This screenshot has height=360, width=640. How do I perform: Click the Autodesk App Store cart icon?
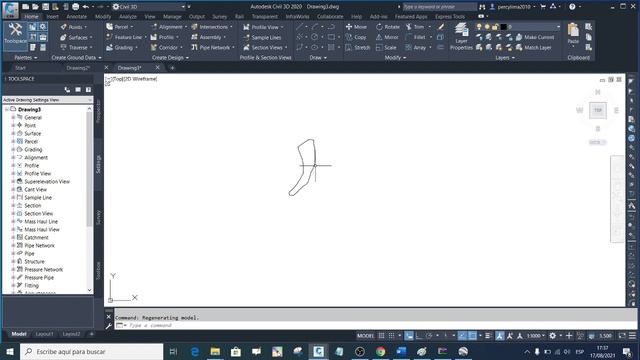(x=543, y=7)
